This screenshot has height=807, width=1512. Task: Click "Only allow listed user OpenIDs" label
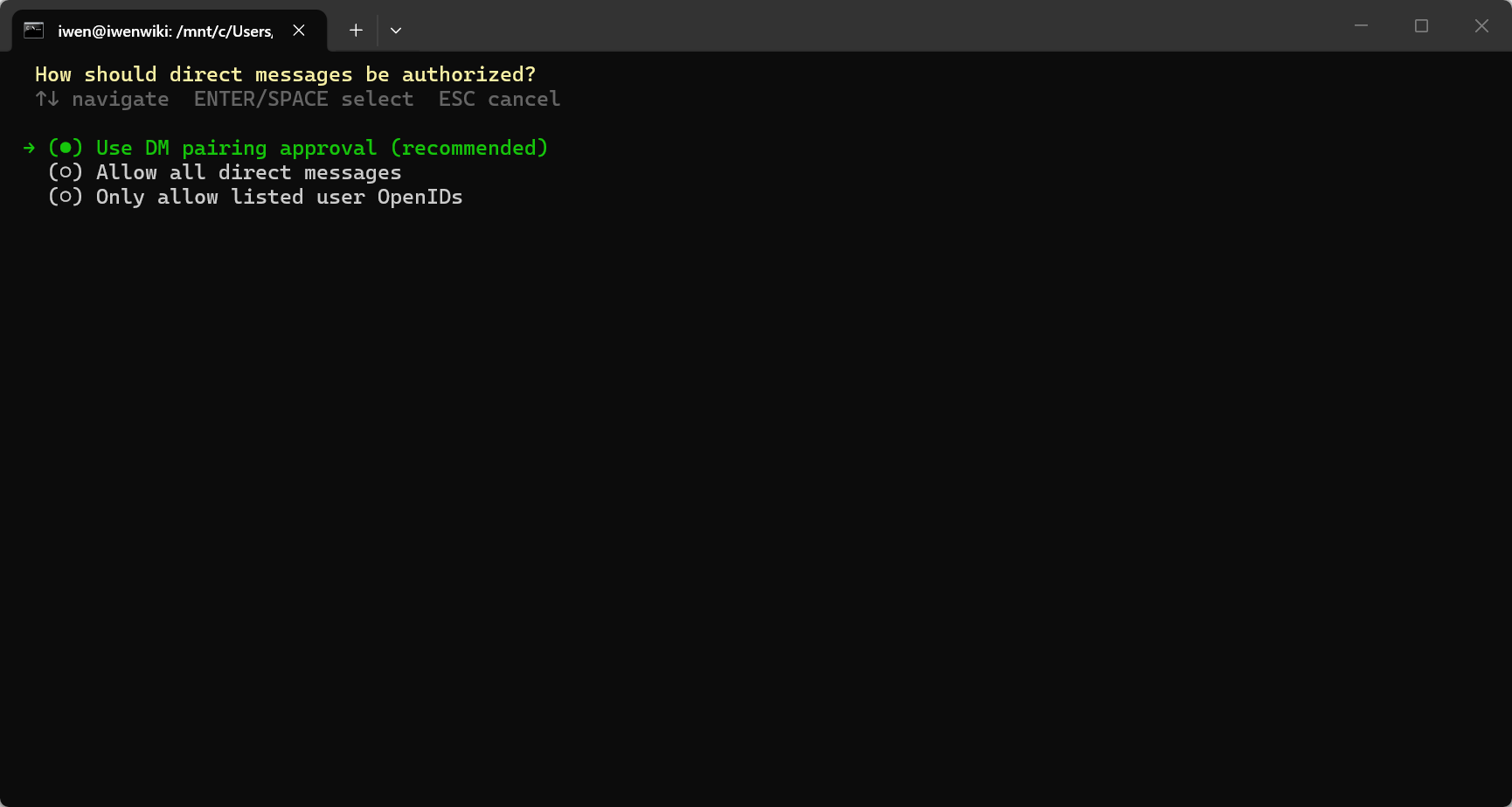point(280,197)
